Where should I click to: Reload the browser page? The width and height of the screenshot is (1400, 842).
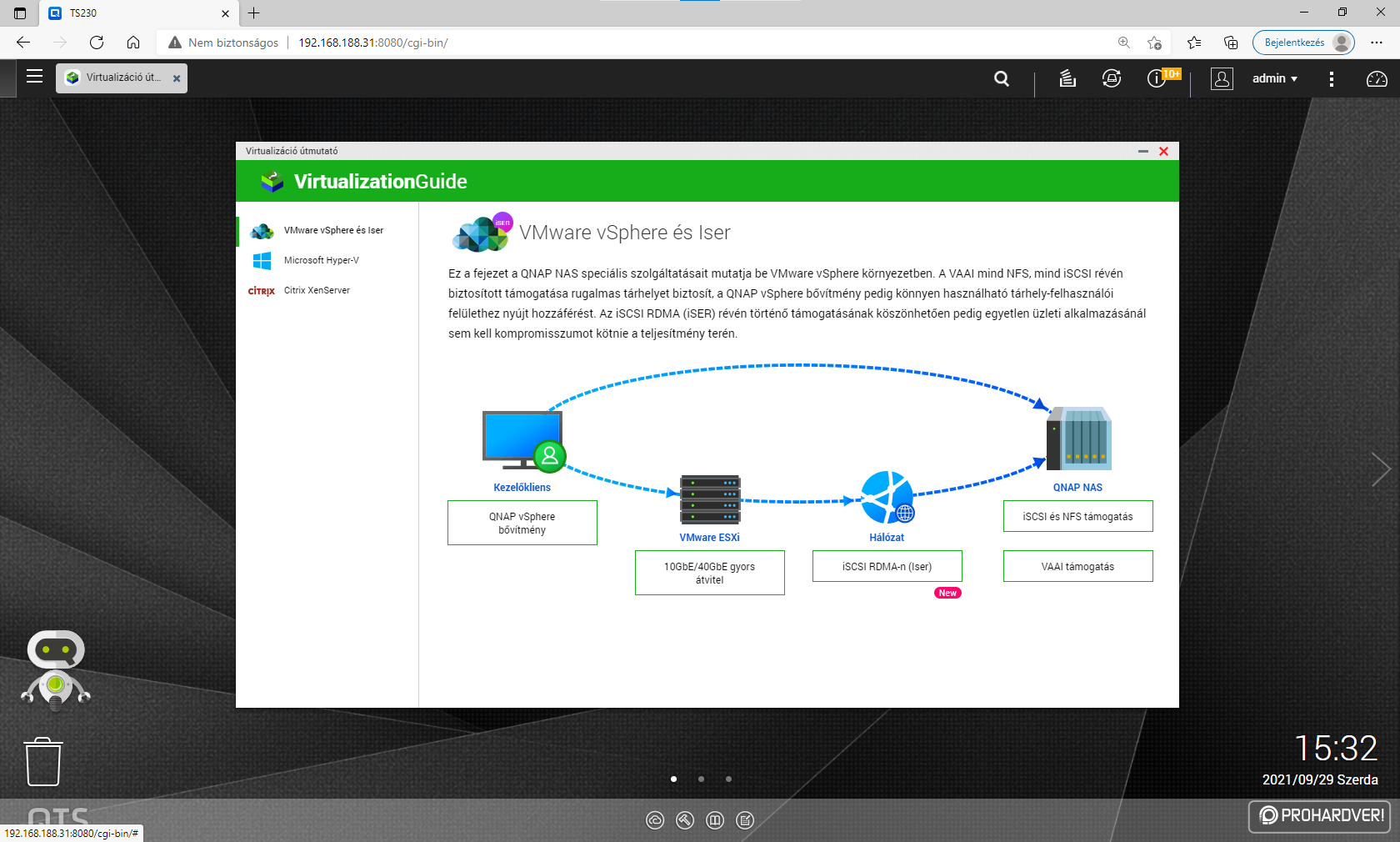[97, 43]
